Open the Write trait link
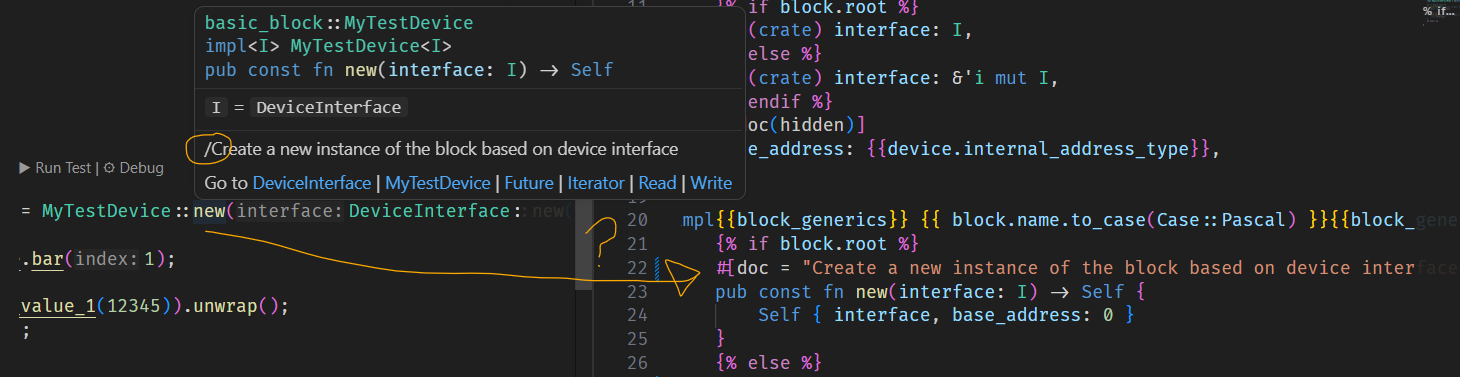Screen dimensions: 1460x377 pos(711,183)
